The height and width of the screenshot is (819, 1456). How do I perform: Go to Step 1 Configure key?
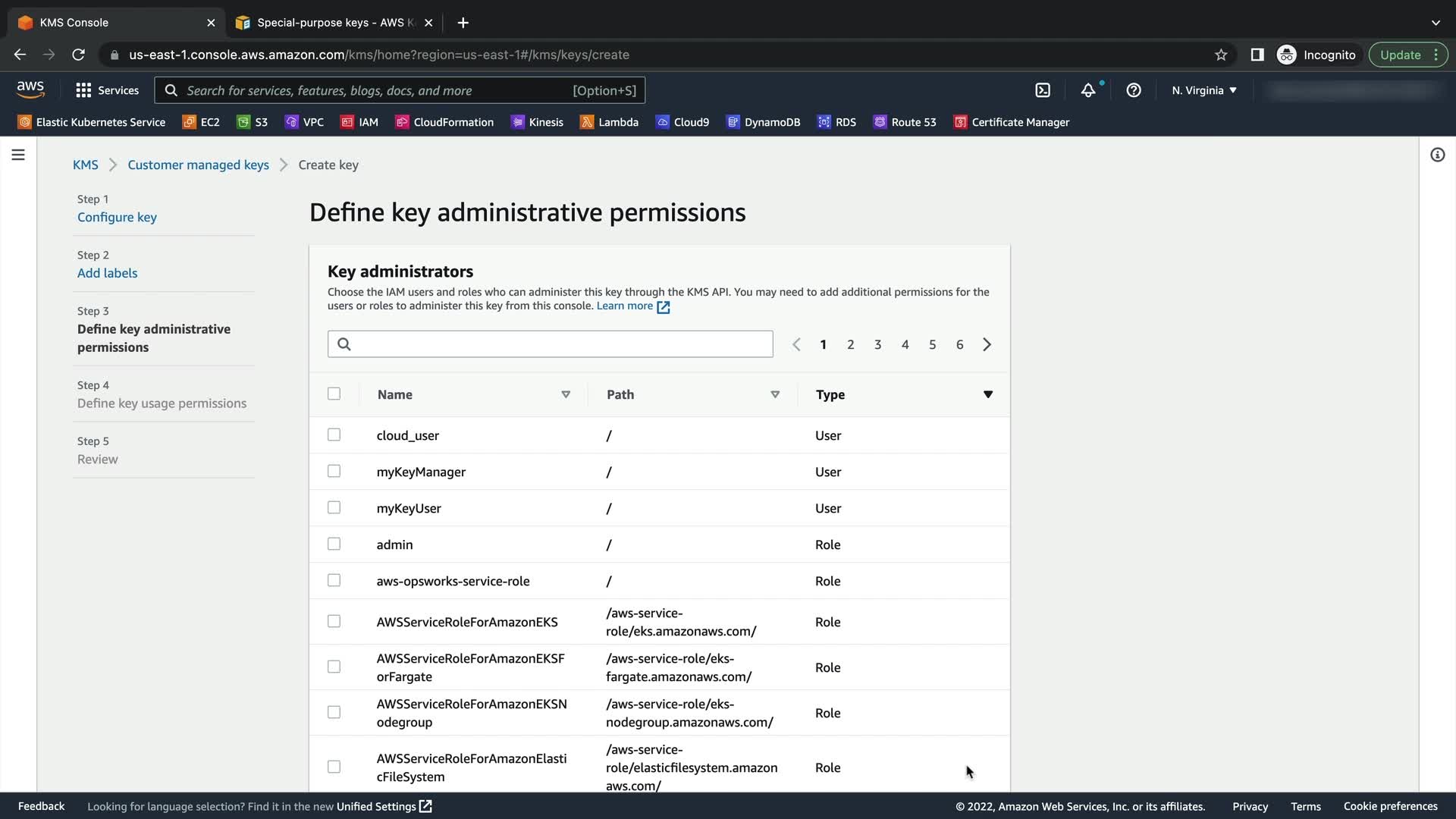click(x=117, y=217)
